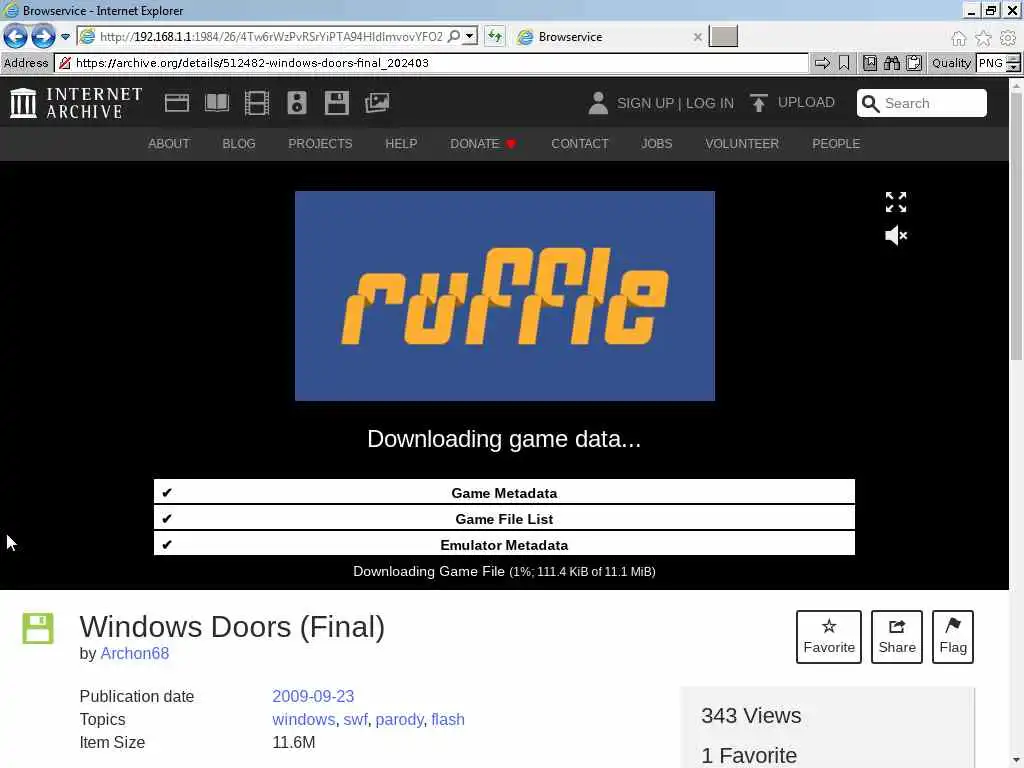This screenshot has width=1024, height=768.
Task: Click the Emulator Metadata progress row
Action: (504, 543)
